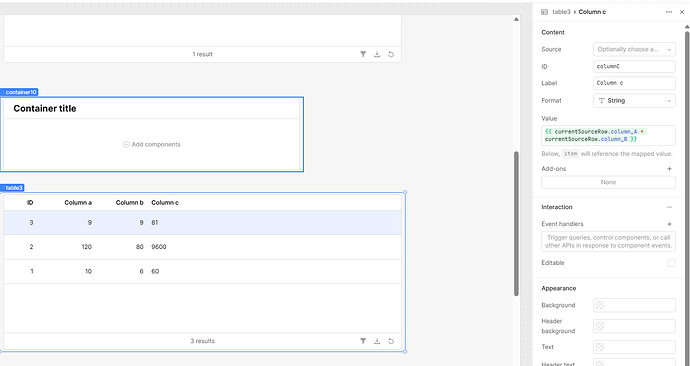Click the None add-ons button

pos(608,182)
